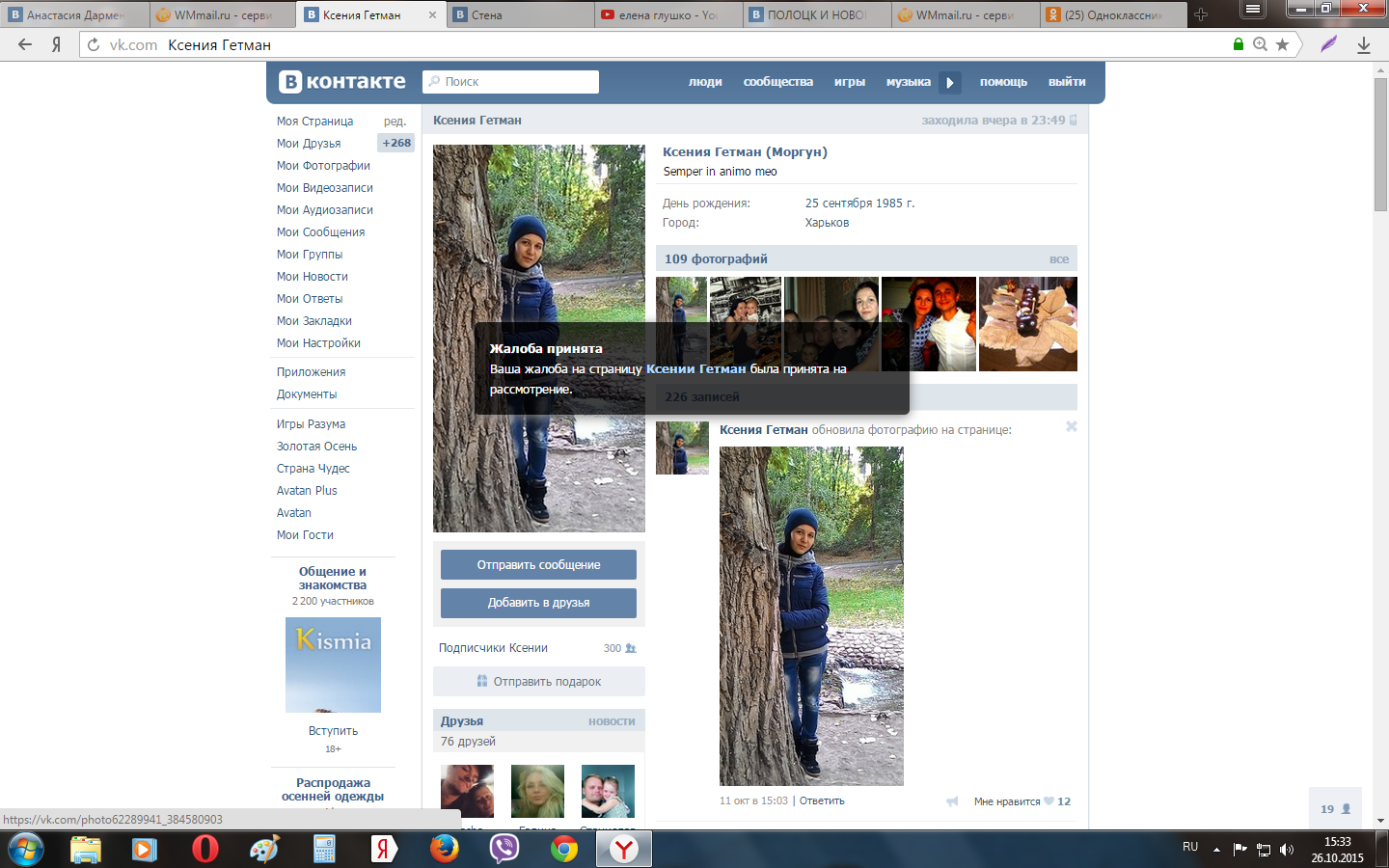
Task: Click 'Вступить' under Kismia ad
Action: pyautogui.click(x=333, y=731)
